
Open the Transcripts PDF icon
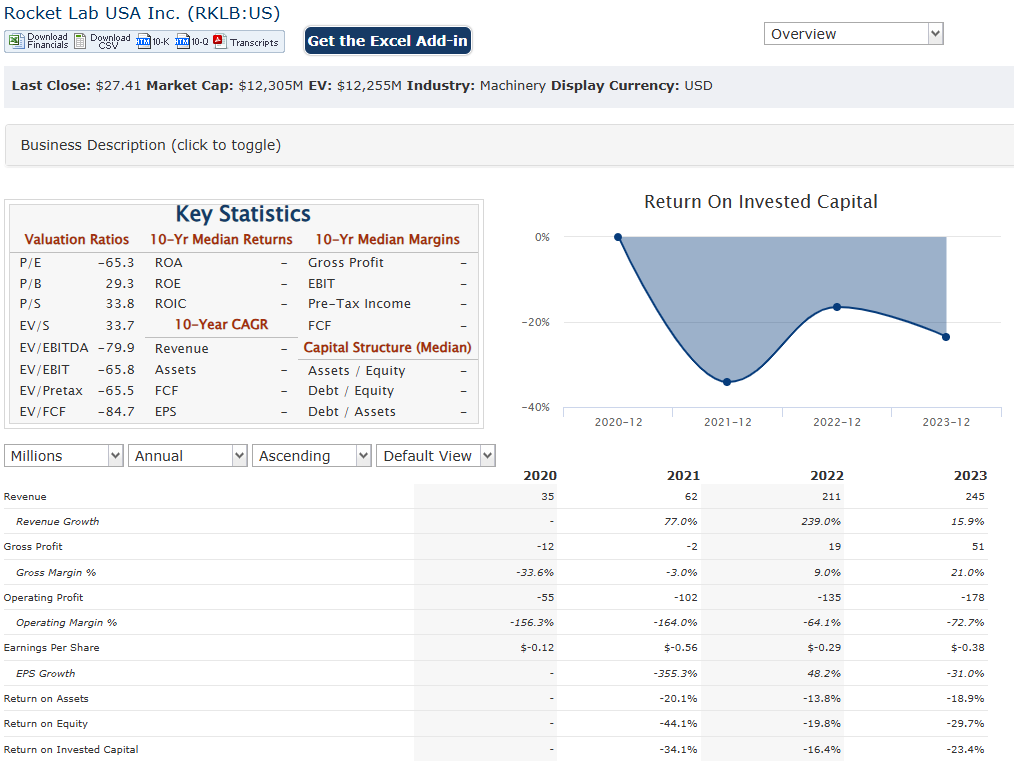tap(219, 41)
